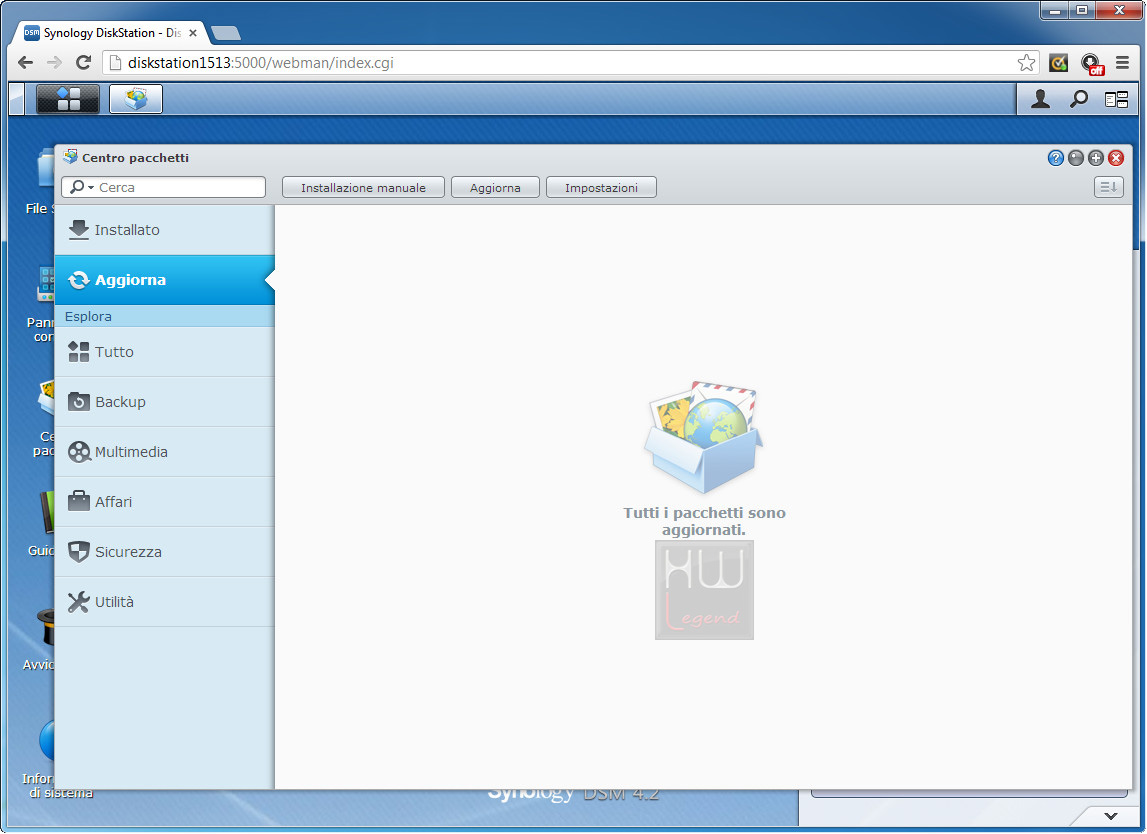Viewport: 1147px width, 834px height.
Task: Open the Affari category
Action: tap(165, 502)
